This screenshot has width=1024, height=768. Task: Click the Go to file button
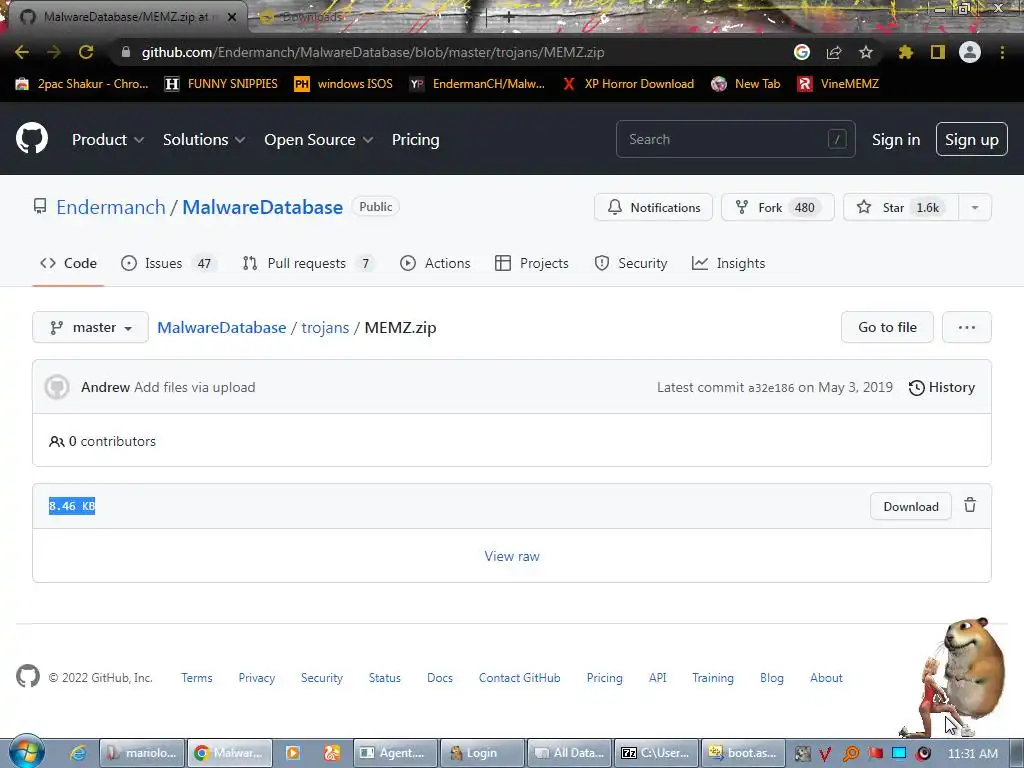tap(887, 327)
